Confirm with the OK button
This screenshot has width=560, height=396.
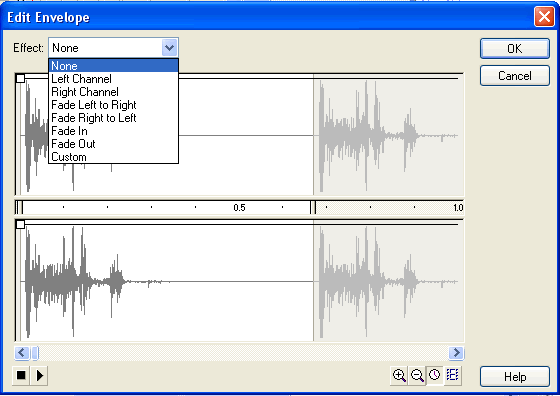515,48
